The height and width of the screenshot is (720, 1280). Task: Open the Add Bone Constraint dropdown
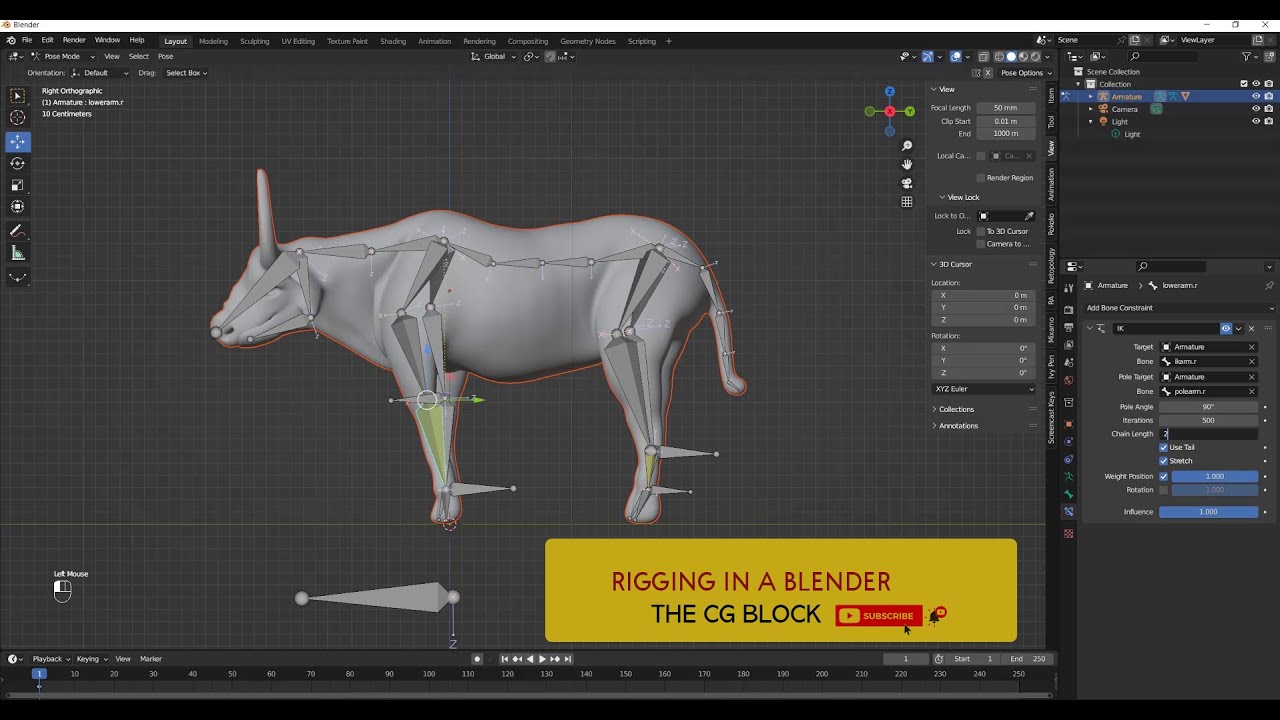(x=1180, y=308)
